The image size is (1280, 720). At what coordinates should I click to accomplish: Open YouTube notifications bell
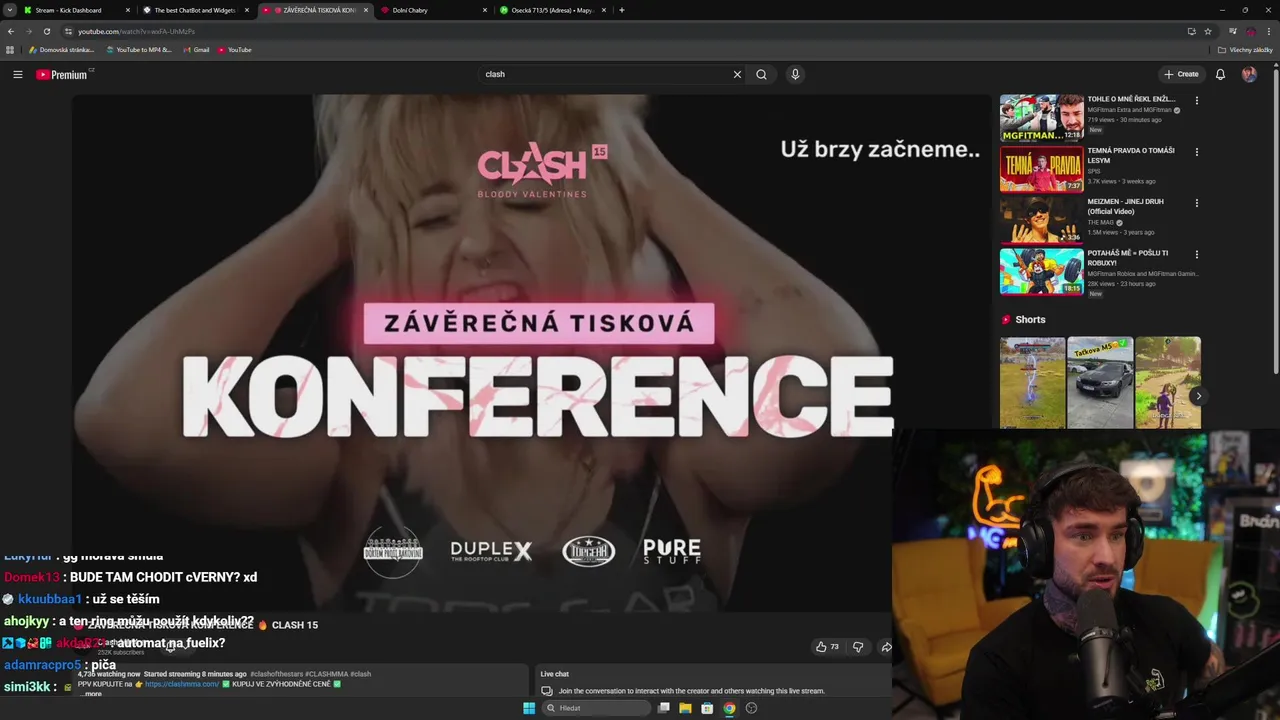1220,74
